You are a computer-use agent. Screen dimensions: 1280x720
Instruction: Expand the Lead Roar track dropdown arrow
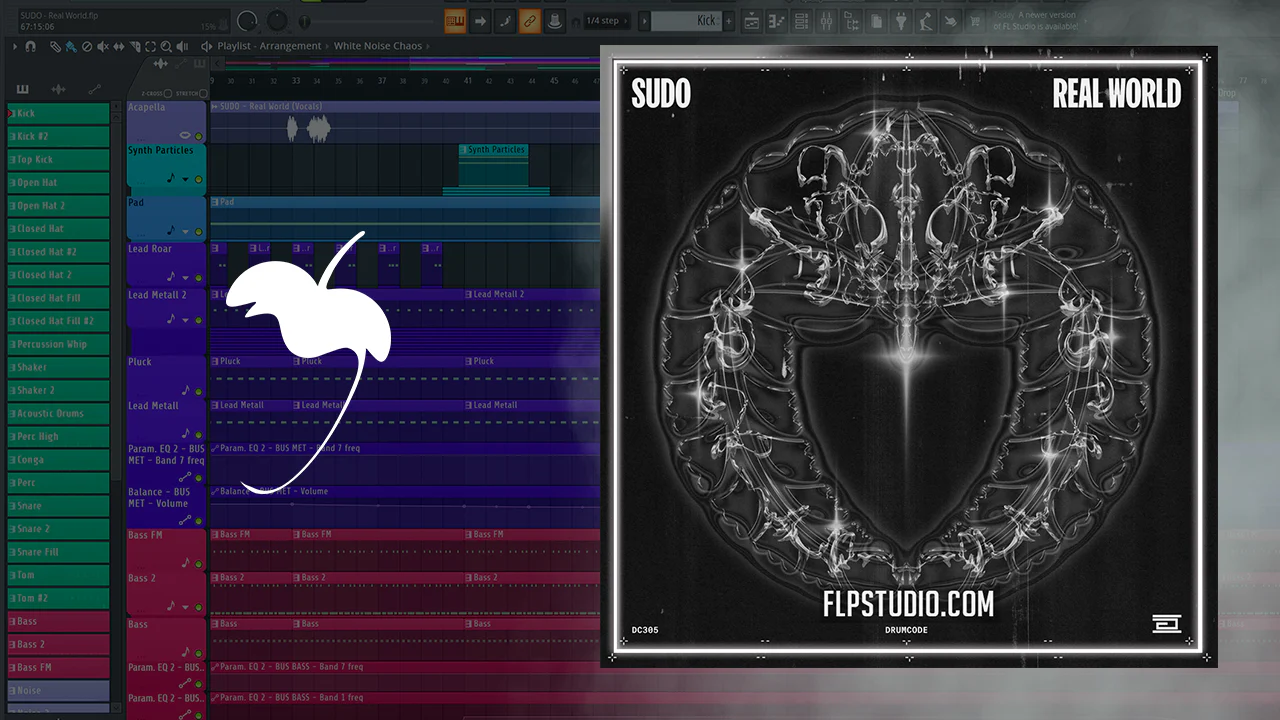(x=185, y=277)
